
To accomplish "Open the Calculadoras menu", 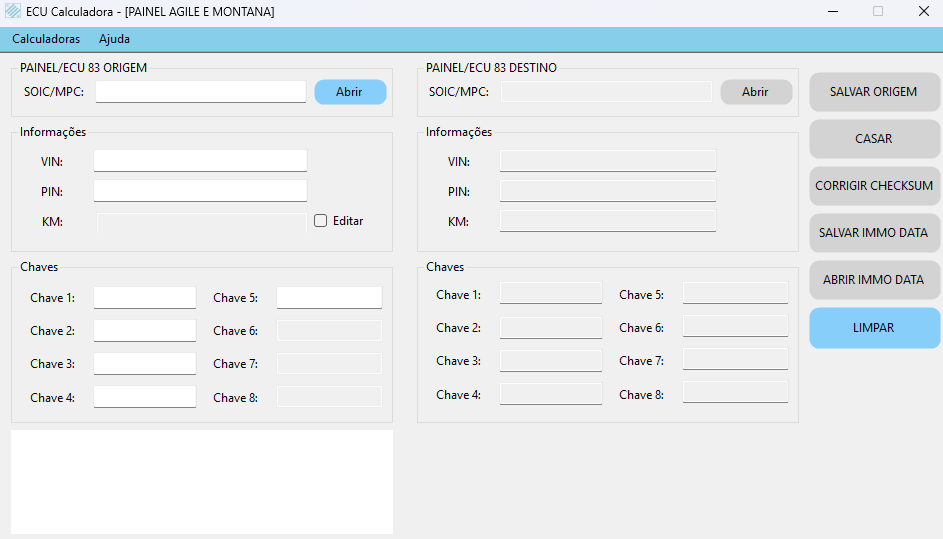I will click(x=46, y=39).
